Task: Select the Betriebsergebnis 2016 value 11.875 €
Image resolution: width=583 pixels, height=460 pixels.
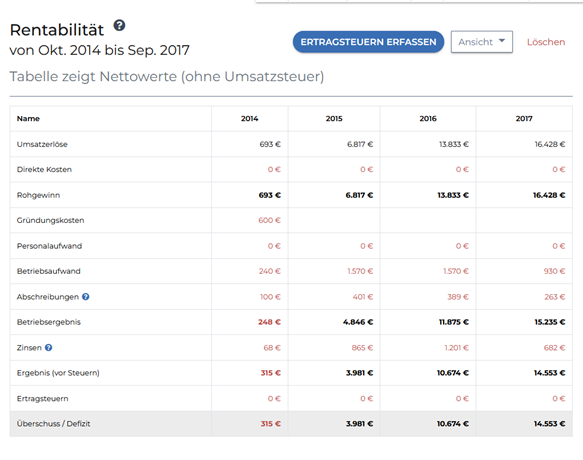Action: (454, 322)
